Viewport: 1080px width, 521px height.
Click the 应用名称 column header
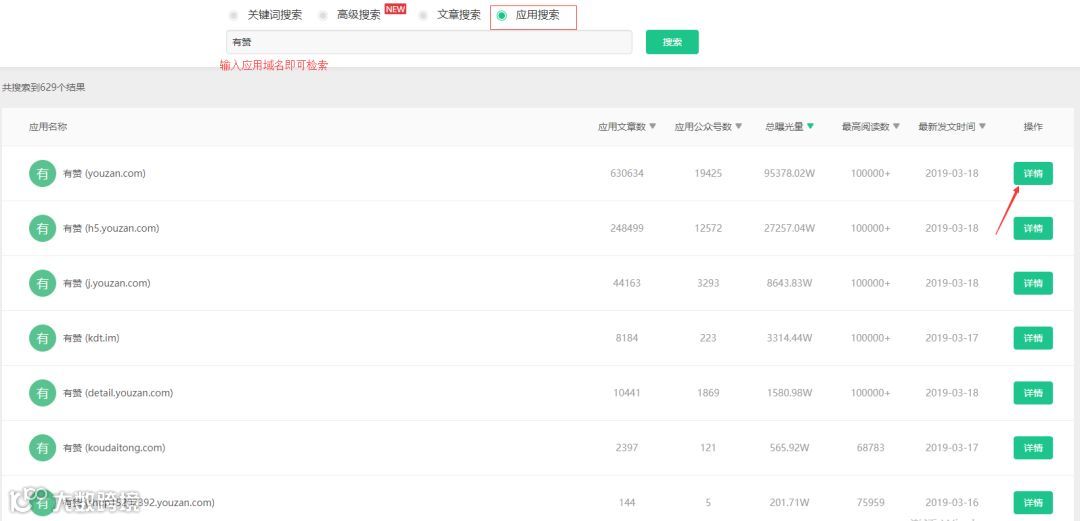click(x=48, y=127)
